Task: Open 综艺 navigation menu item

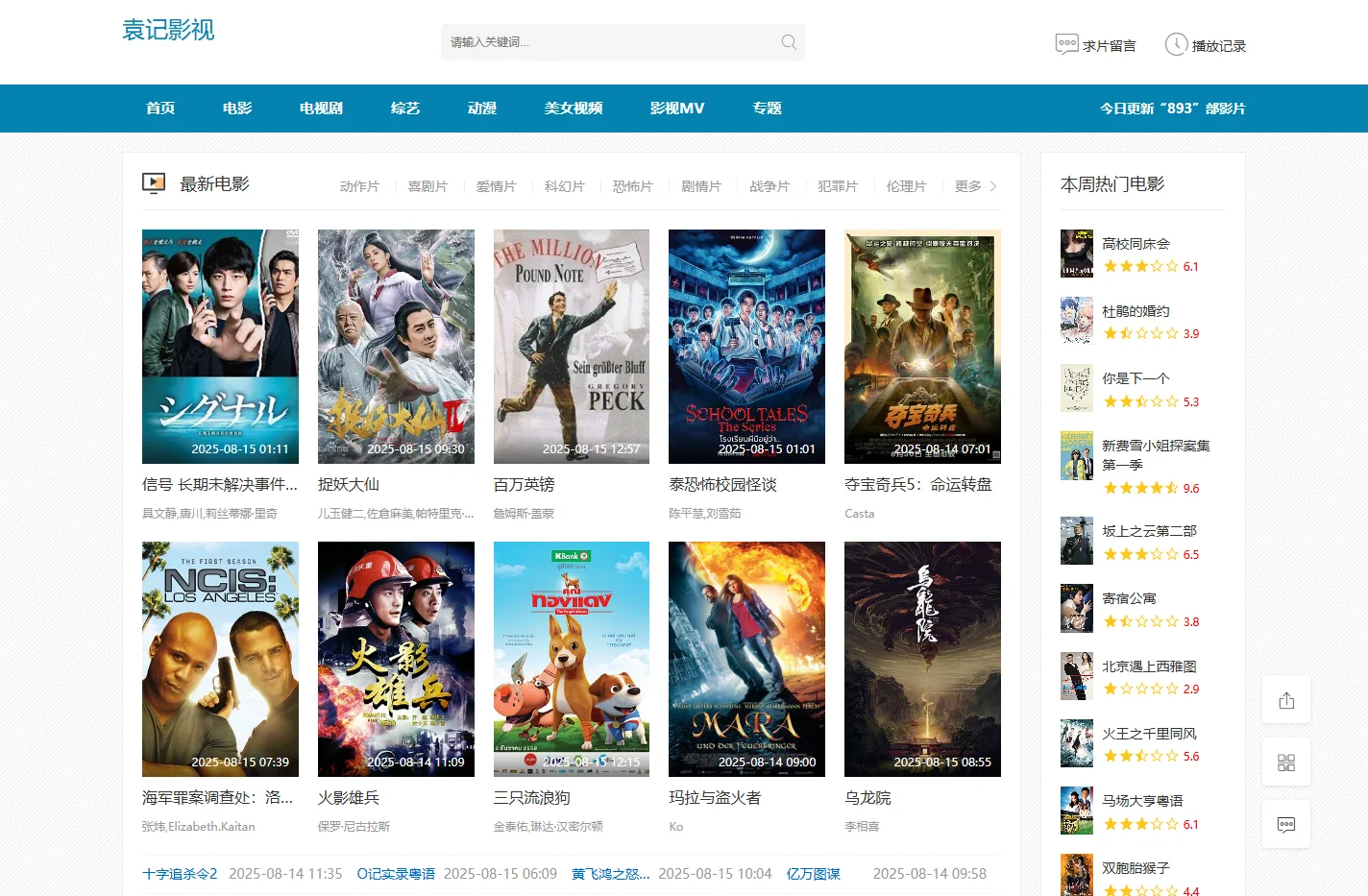Action: click(405, 109)
